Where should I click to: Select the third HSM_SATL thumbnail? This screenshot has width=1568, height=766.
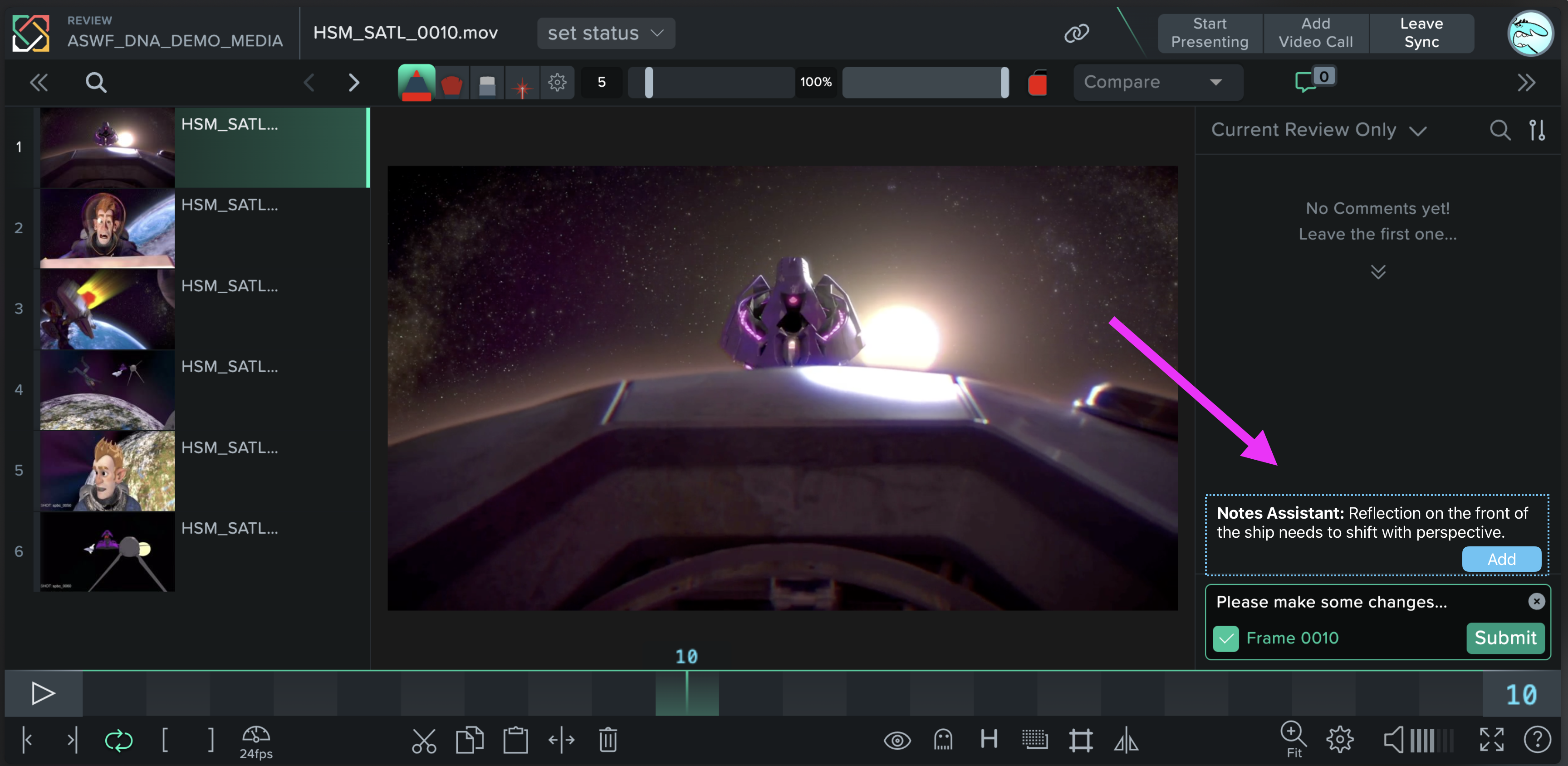[x=107, y=309]
